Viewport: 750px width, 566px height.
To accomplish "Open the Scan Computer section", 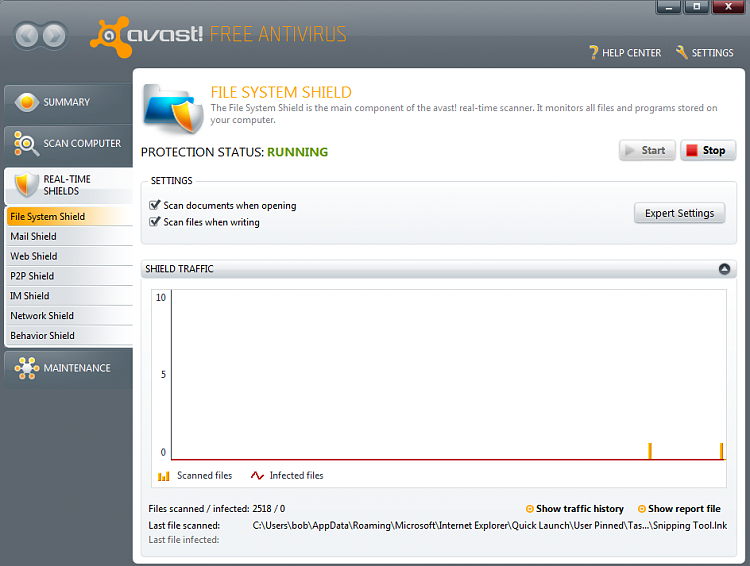I will 68,144.
